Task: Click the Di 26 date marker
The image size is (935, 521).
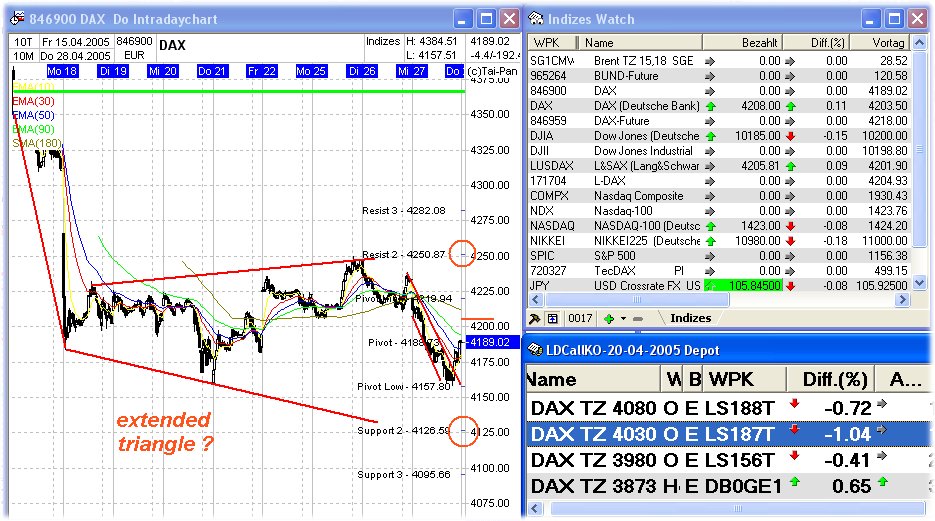Action: pos(361,71)
